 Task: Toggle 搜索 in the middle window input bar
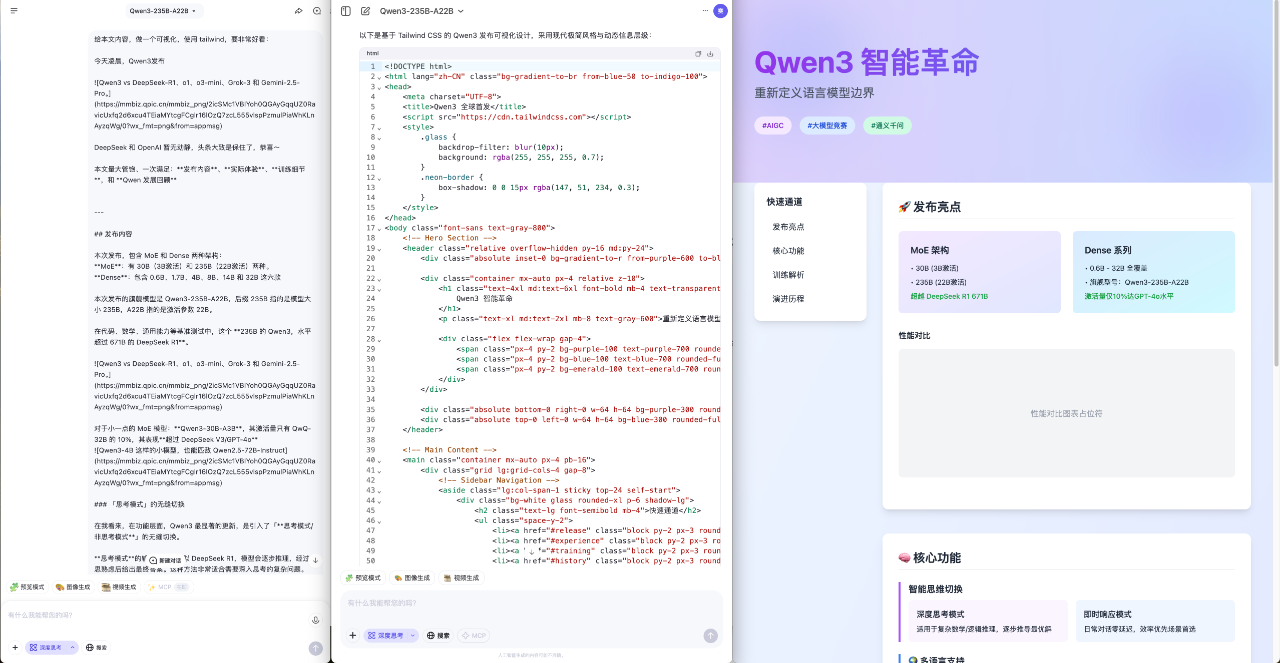tap(438, 635)
